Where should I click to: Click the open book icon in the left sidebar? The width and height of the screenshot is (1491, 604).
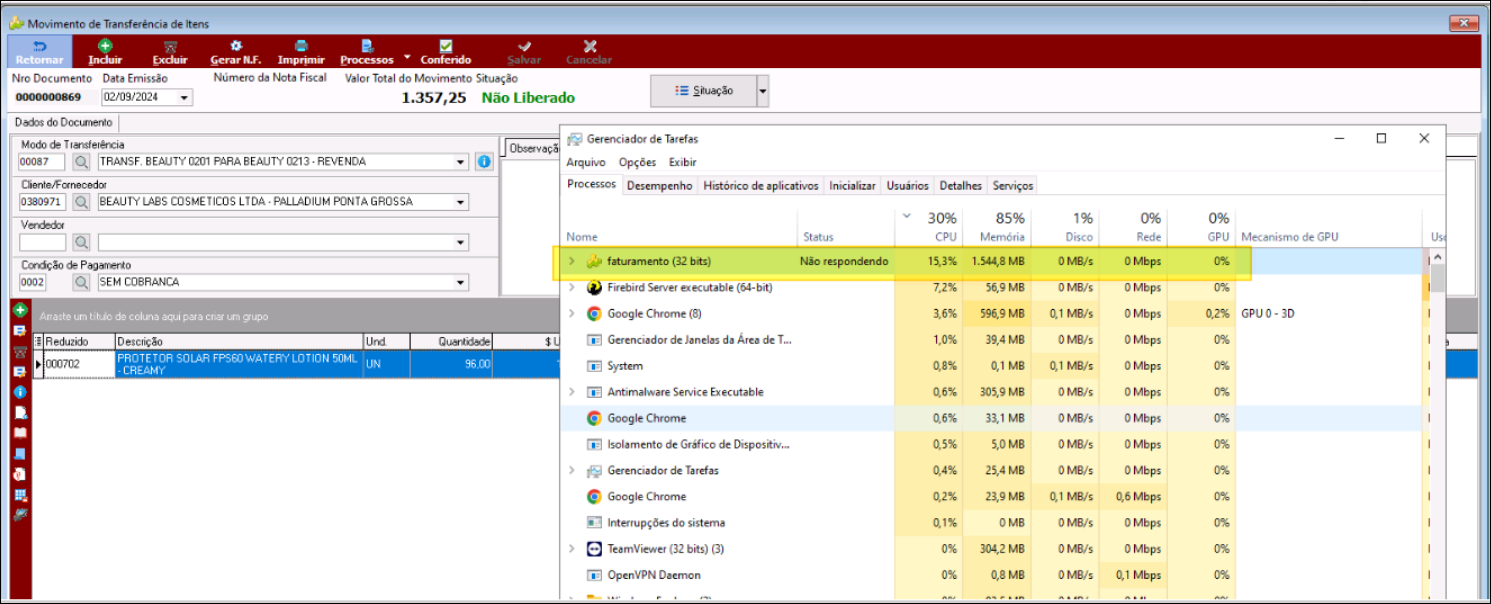pyautogui.click(x=20, y=433)
